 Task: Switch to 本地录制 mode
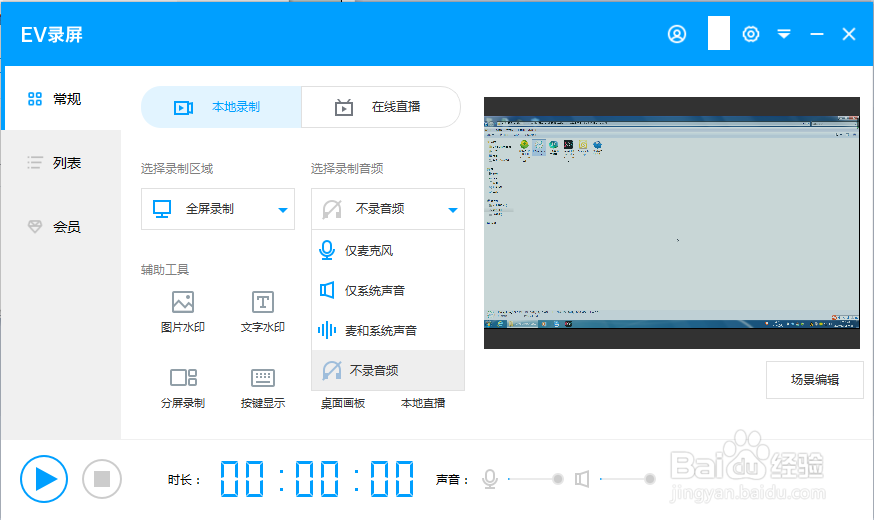221,107
